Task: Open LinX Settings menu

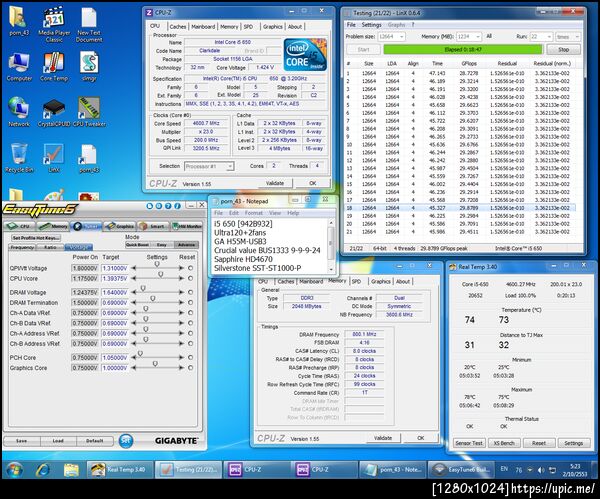Action: click(371, 25)
